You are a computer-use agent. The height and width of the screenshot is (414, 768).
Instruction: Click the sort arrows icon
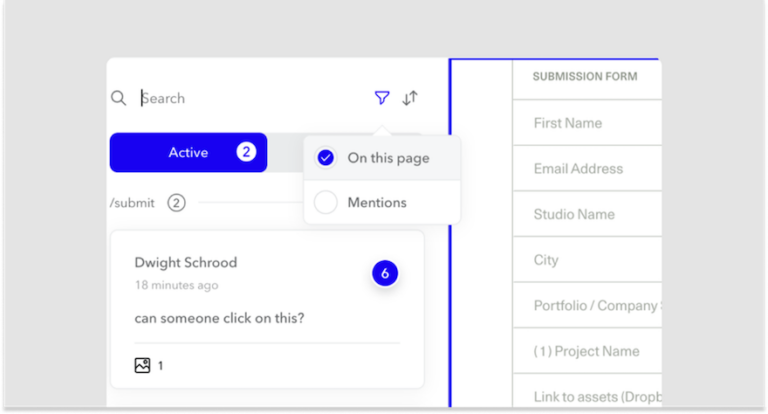(410, 98)
